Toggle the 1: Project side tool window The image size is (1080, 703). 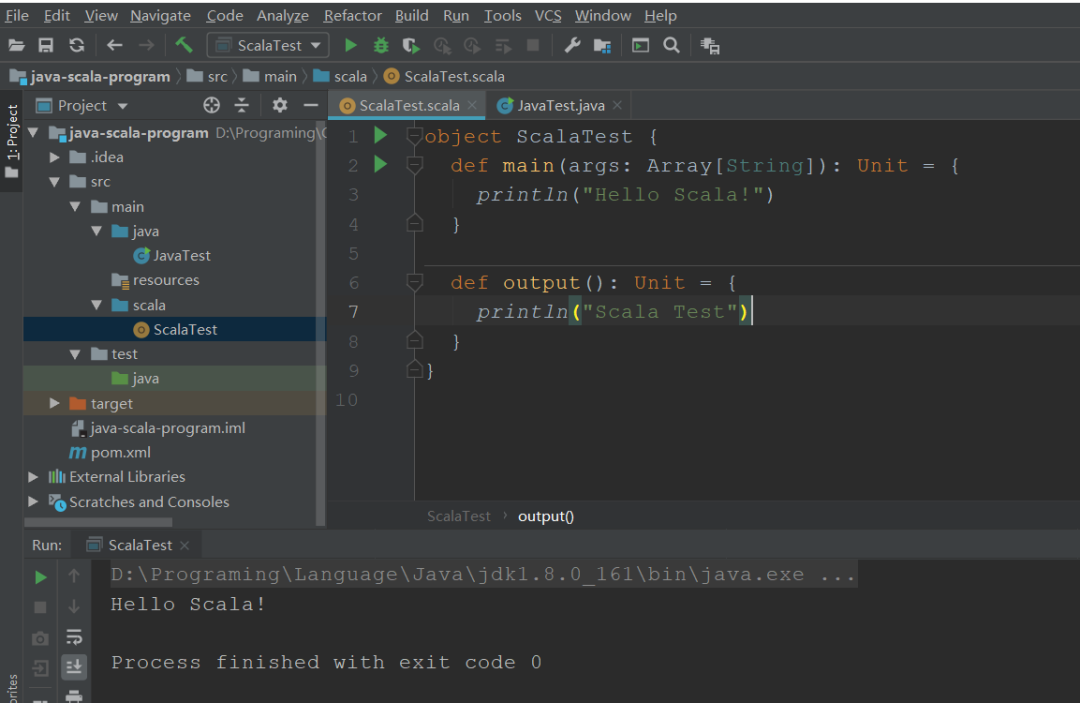(x=12, y=141)
